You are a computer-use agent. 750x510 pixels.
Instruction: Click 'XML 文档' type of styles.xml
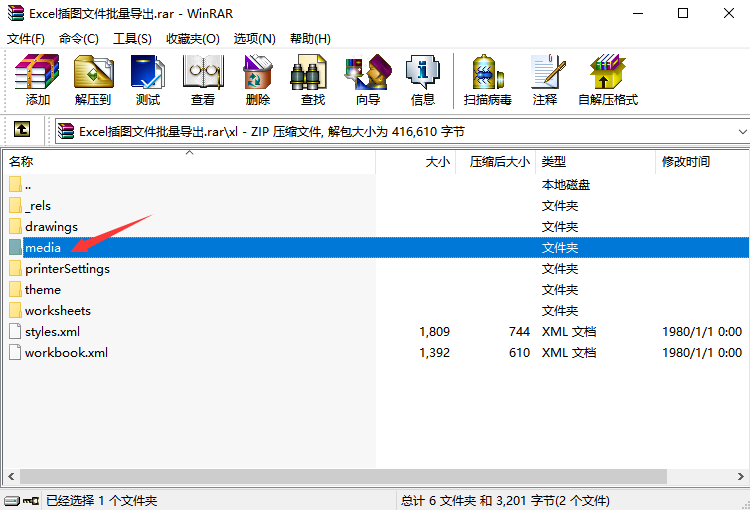click(569, 332)
